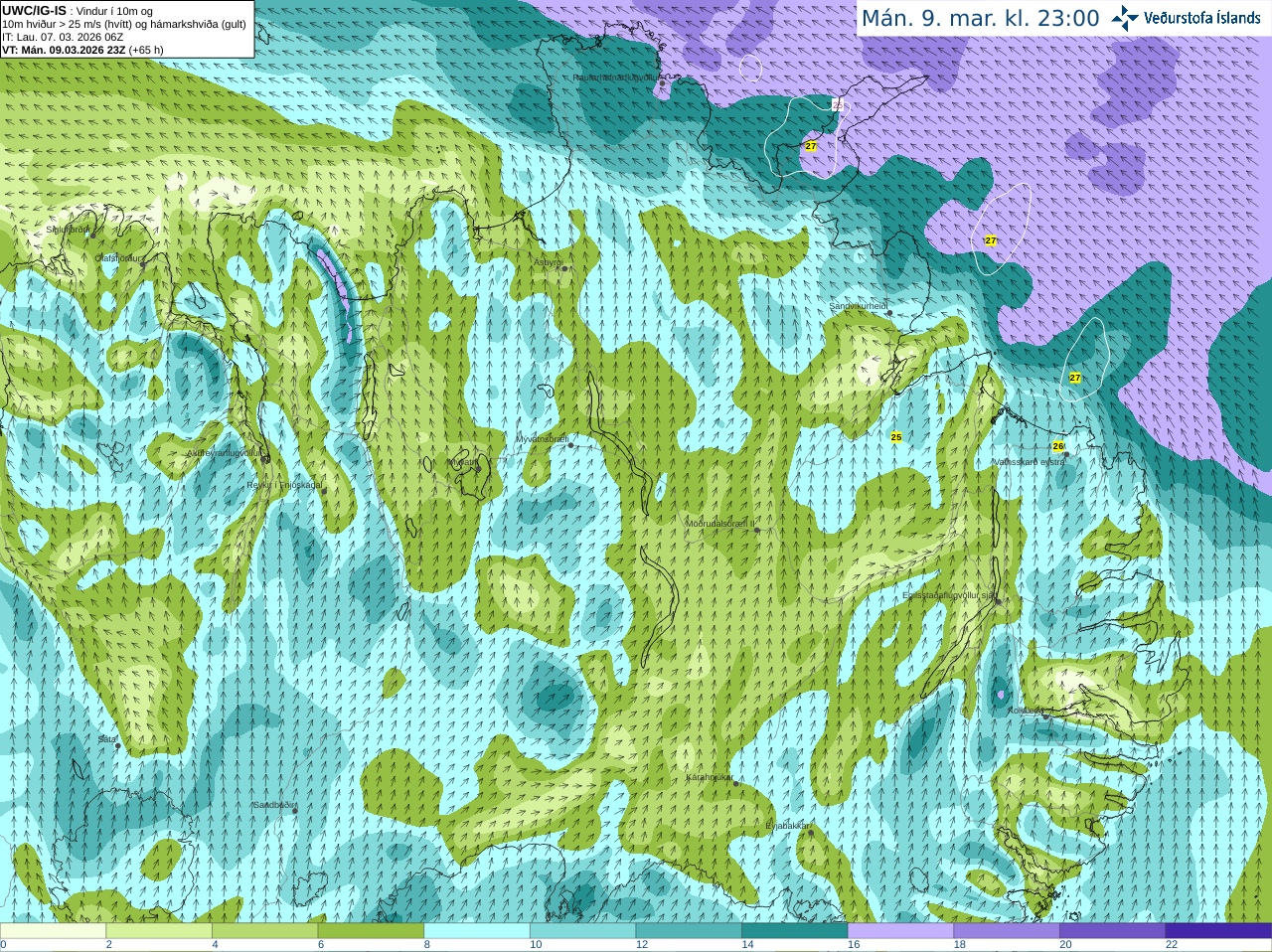Viewport: 1272px width, 952px height.
Task: Click the Sáta station label
Action: pos(106,739)
